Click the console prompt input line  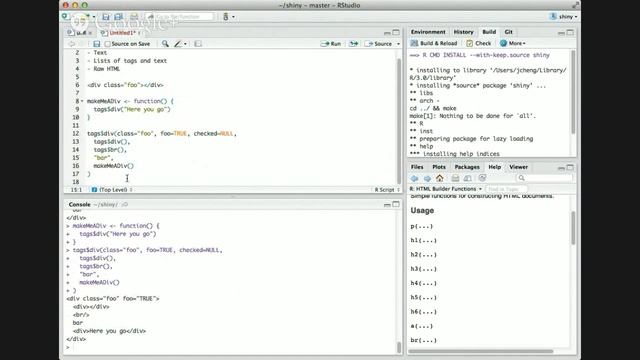pyautogui.click(x=231, y=347)
